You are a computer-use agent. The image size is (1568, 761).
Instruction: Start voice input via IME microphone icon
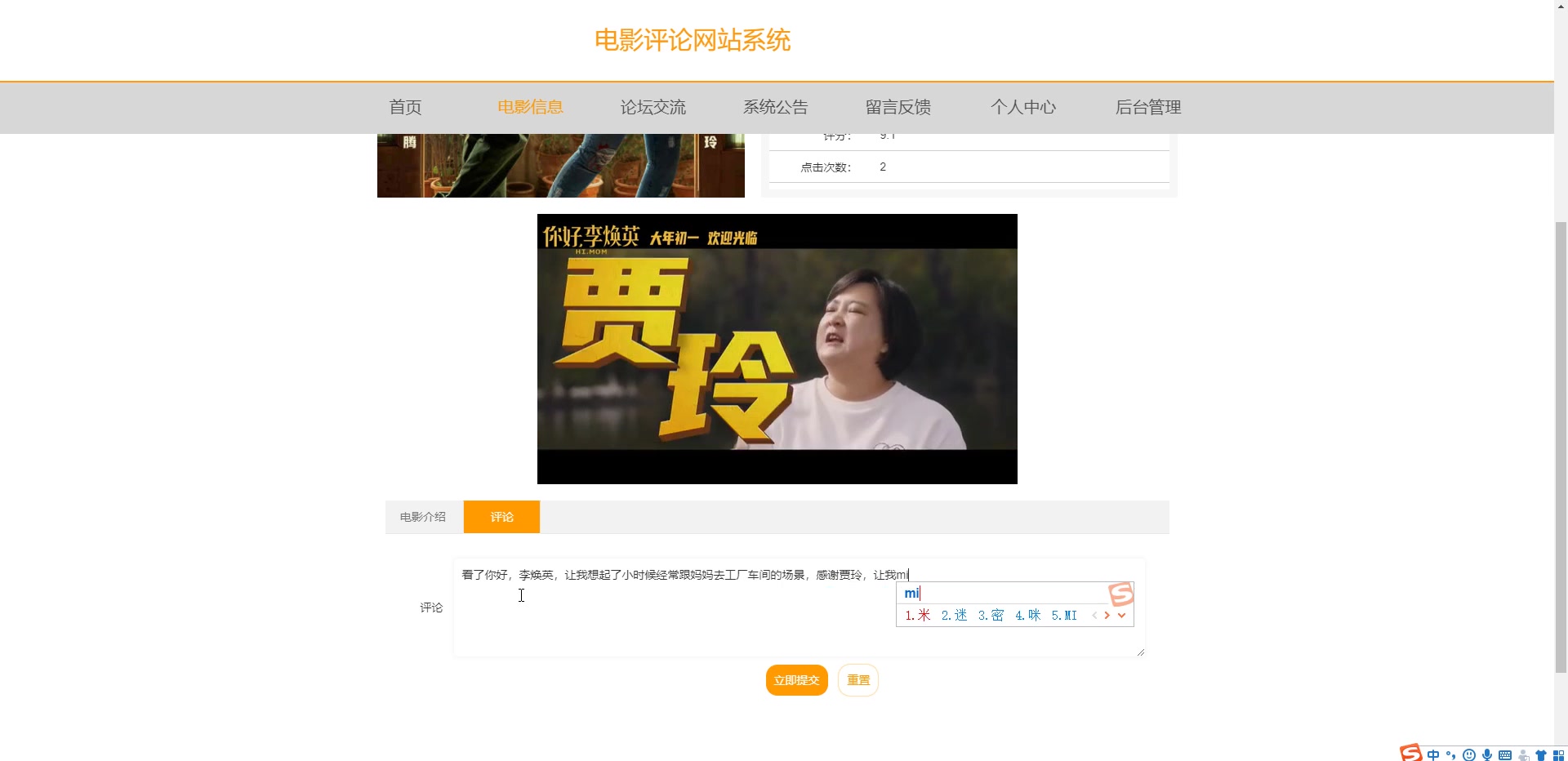point(1487,755)
